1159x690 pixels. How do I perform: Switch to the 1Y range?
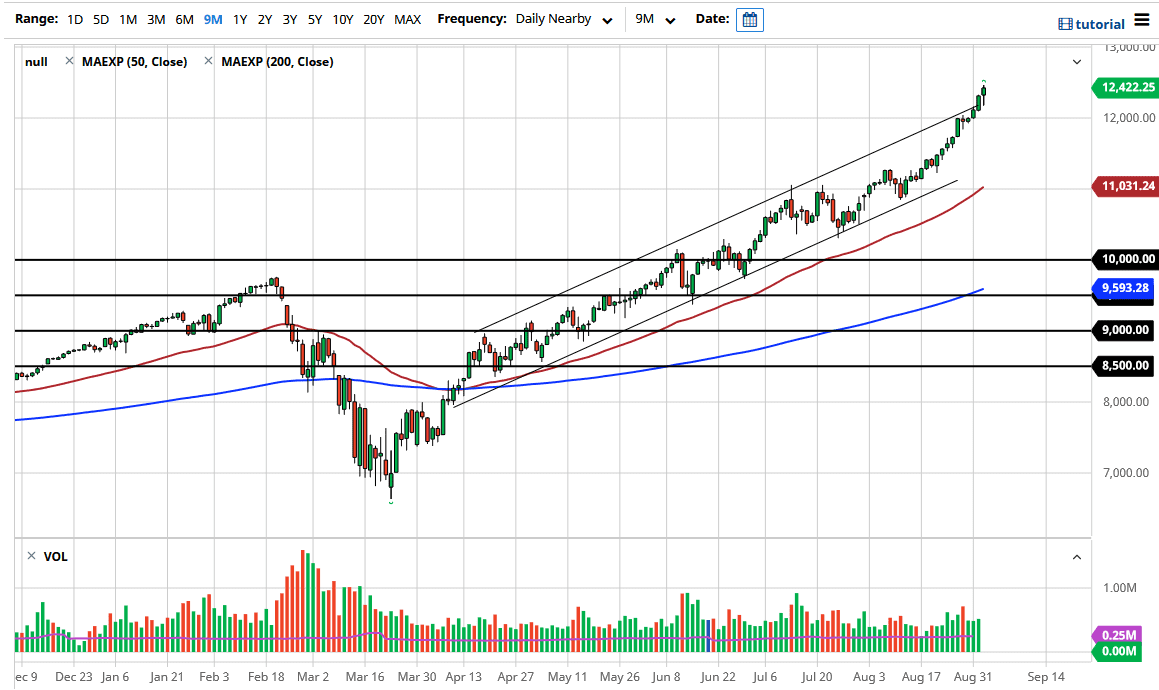click(238, 18)
